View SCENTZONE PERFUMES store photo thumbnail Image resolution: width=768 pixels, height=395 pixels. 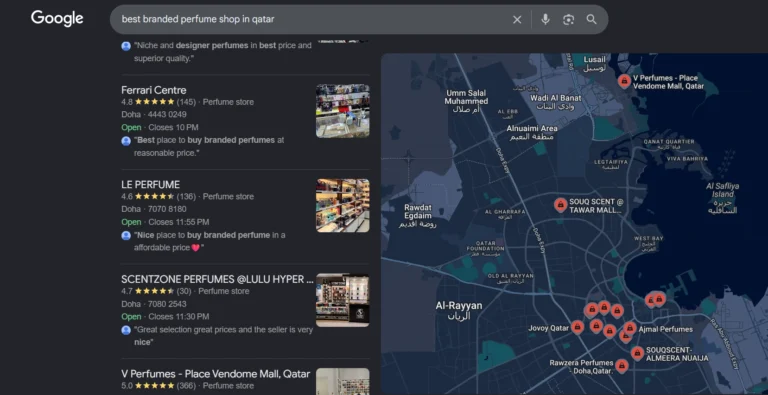[x=342, y=300]
